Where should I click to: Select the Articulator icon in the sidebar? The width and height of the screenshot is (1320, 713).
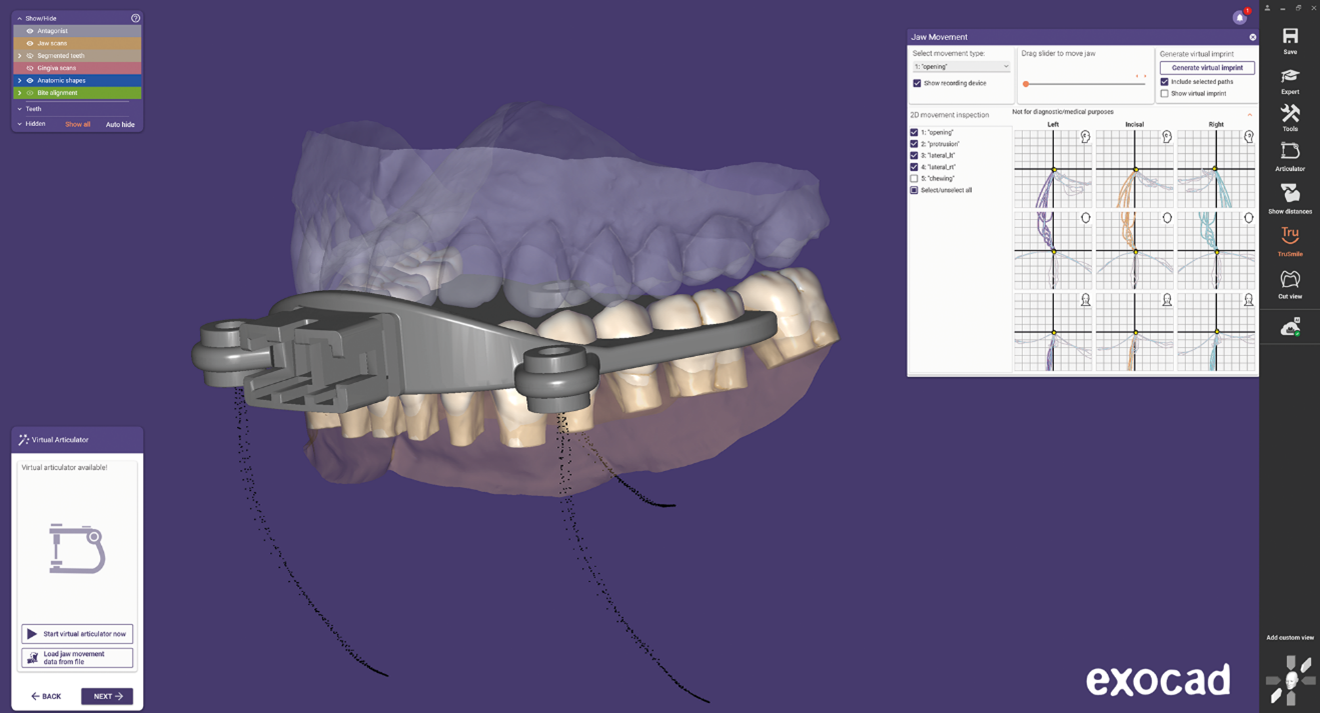tap(1290, 153)
